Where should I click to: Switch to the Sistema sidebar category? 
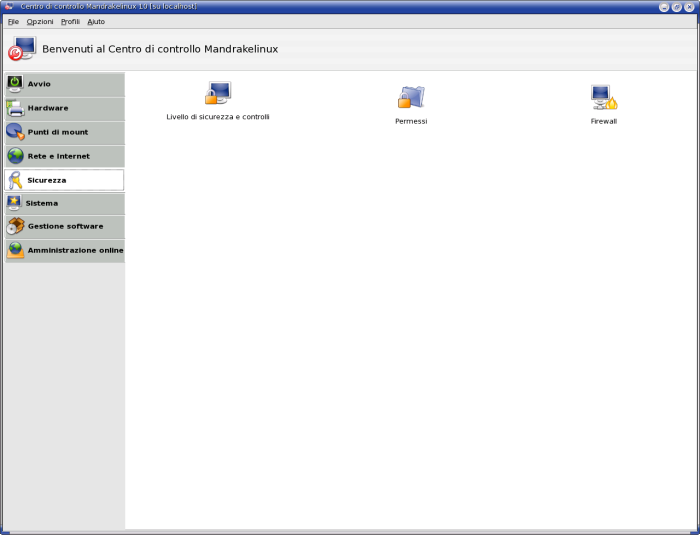(x=65, y=203)
